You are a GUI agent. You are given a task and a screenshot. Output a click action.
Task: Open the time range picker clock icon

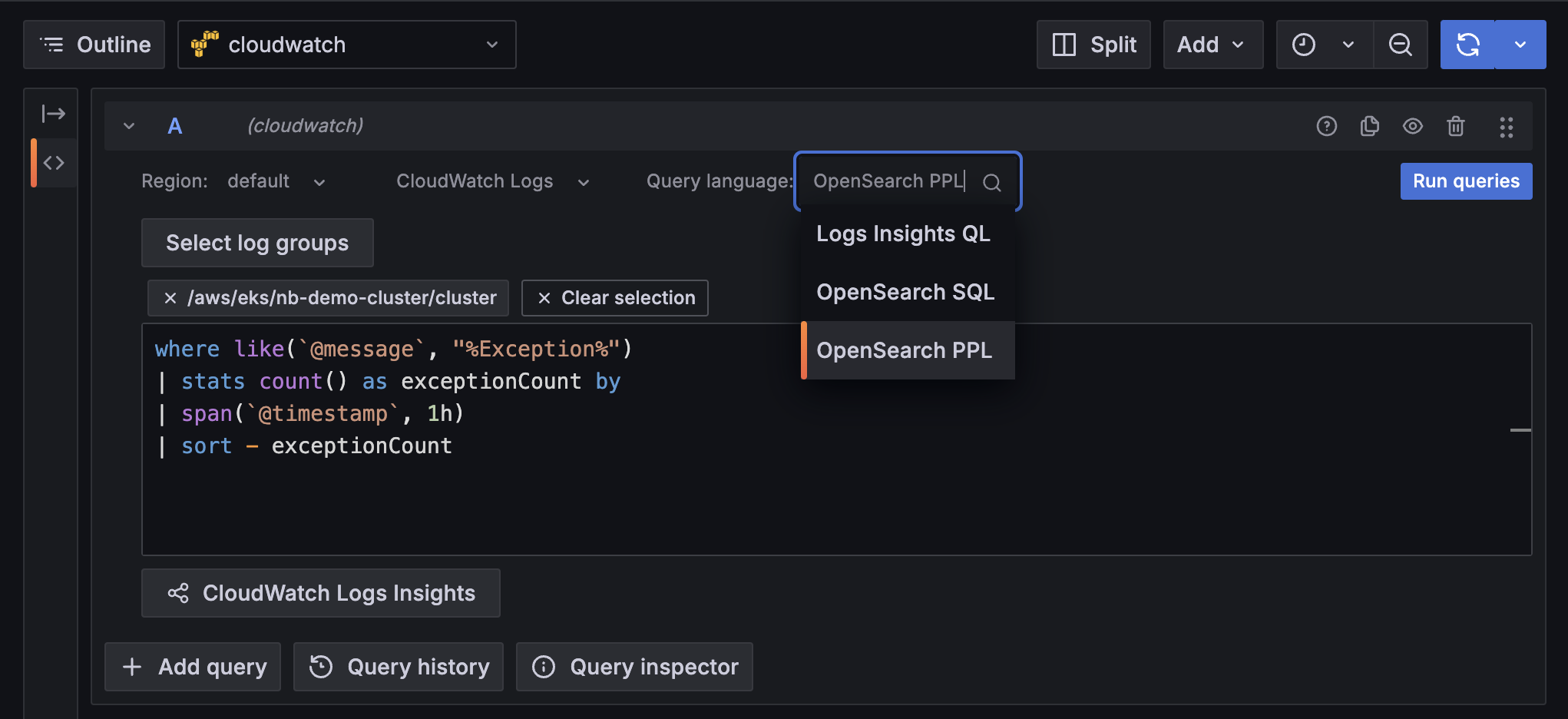1304,44
